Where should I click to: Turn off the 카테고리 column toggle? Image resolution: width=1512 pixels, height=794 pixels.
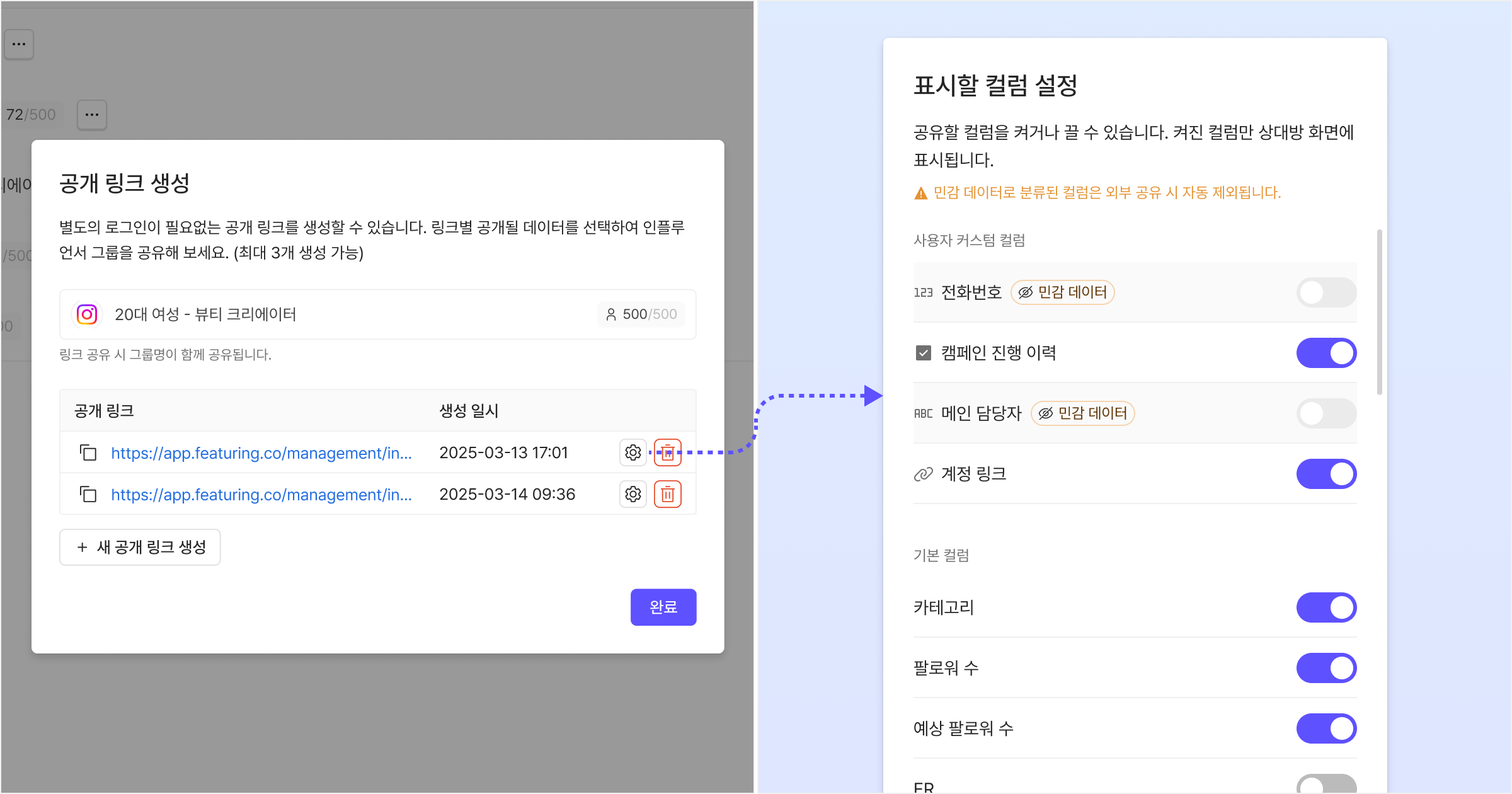point(1326,607)
